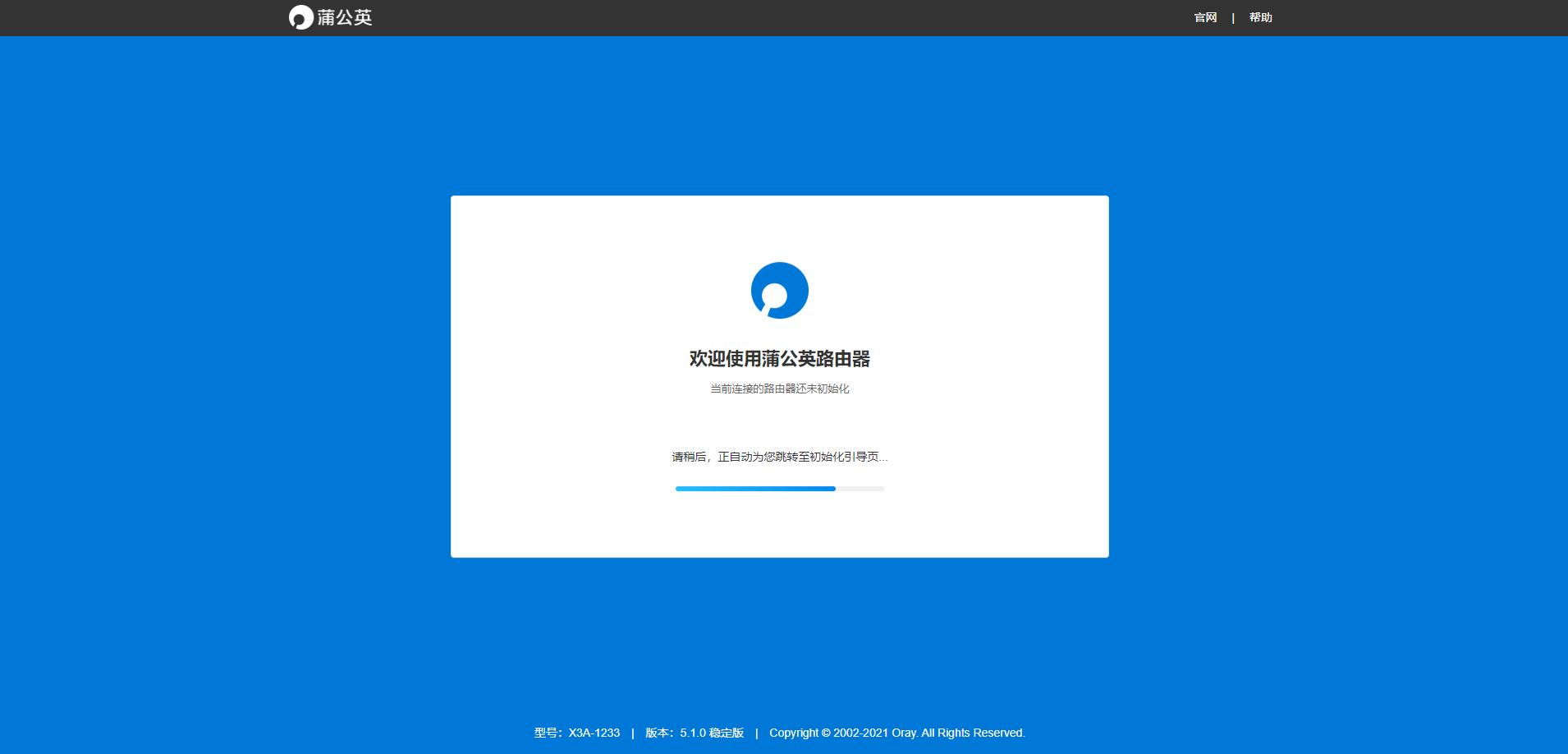
Task: Click the progress indicator below the redirect message
Action: tap(779, 488)
